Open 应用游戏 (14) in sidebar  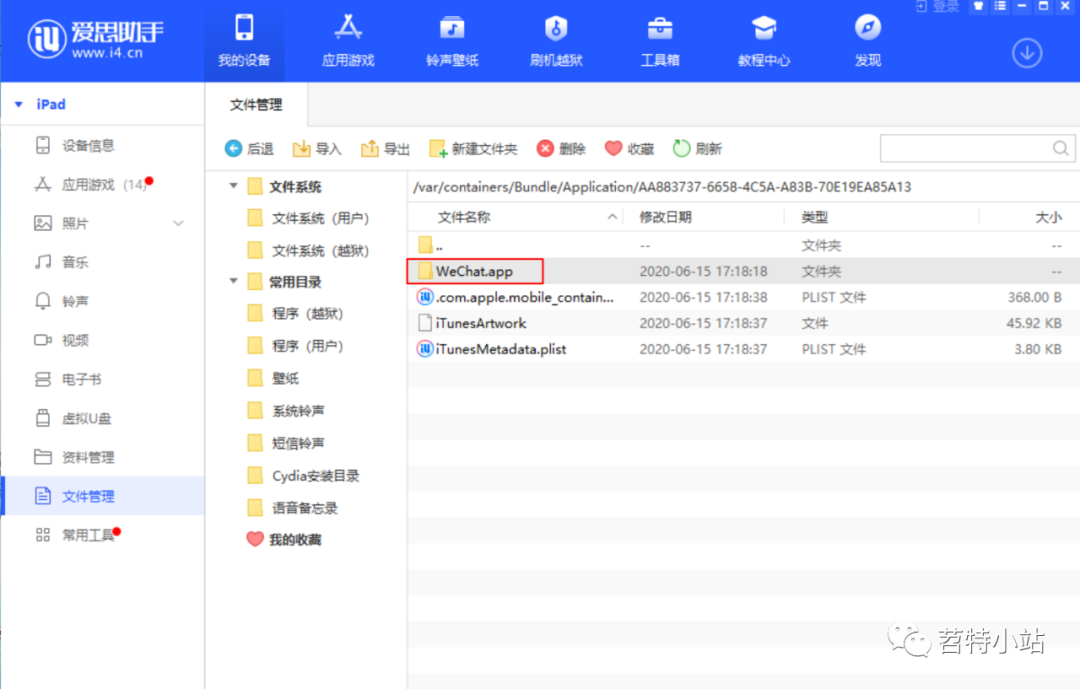tap(103, 185)
